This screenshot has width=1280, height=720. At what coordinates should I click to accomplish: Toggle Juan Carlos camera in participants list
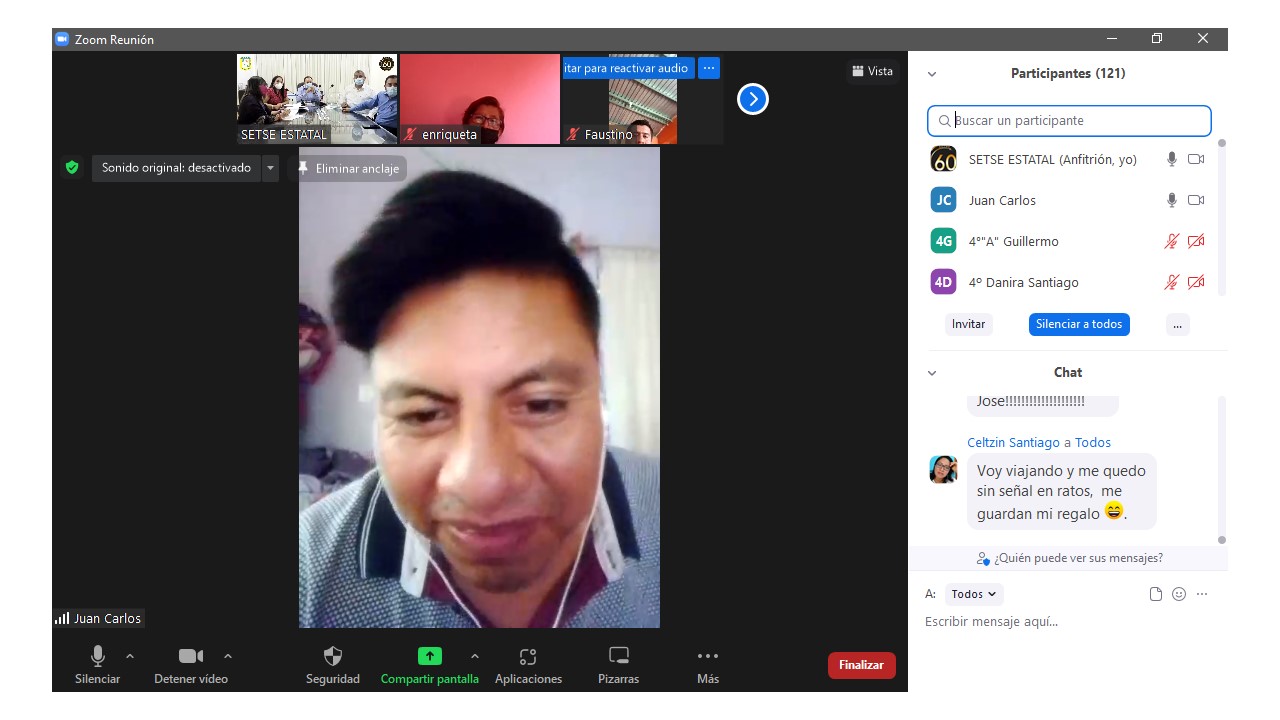click(x=1196, y=200)
